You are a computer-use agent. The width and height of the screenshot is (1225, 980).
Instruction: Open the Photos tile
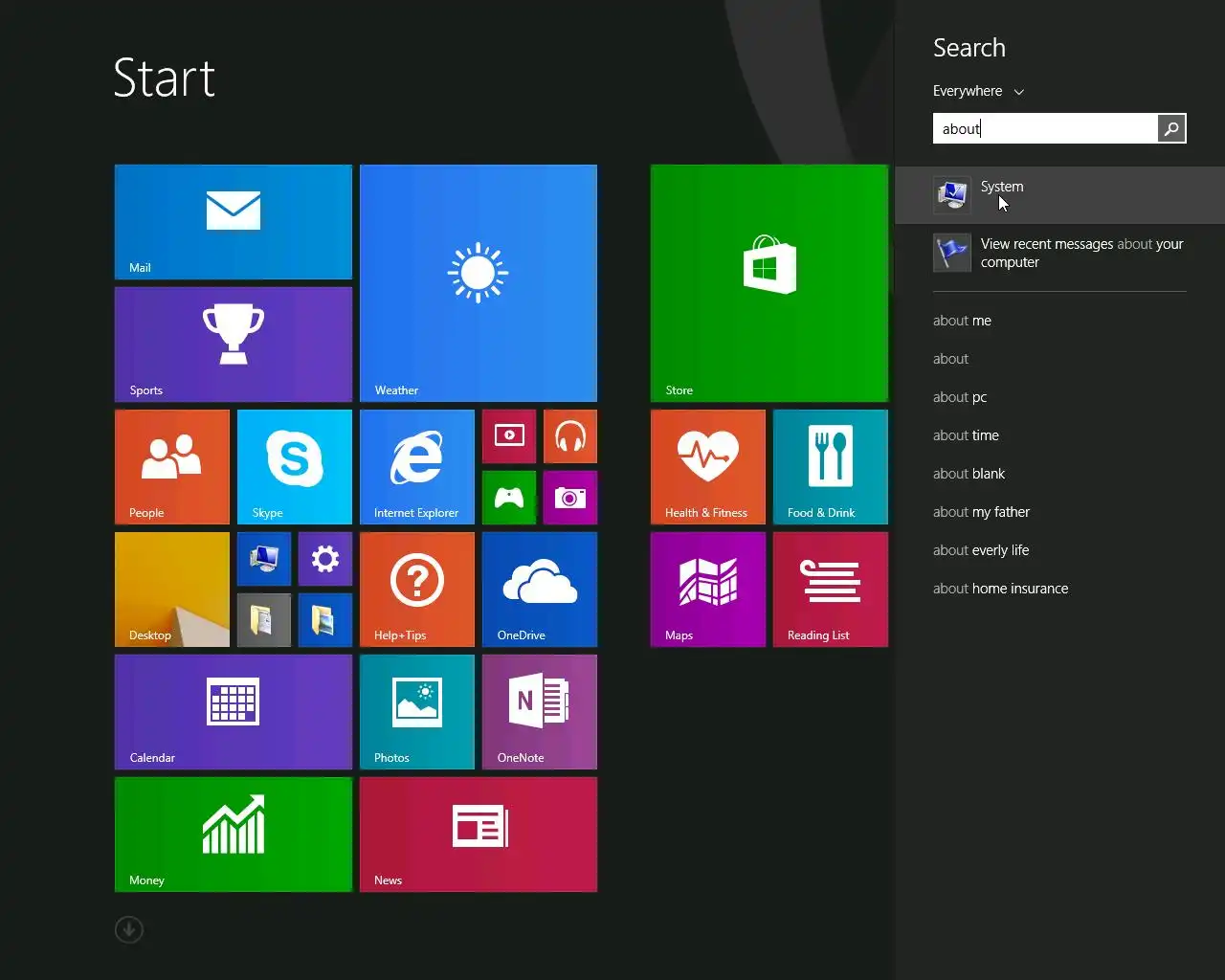click(x=417, y=712)
